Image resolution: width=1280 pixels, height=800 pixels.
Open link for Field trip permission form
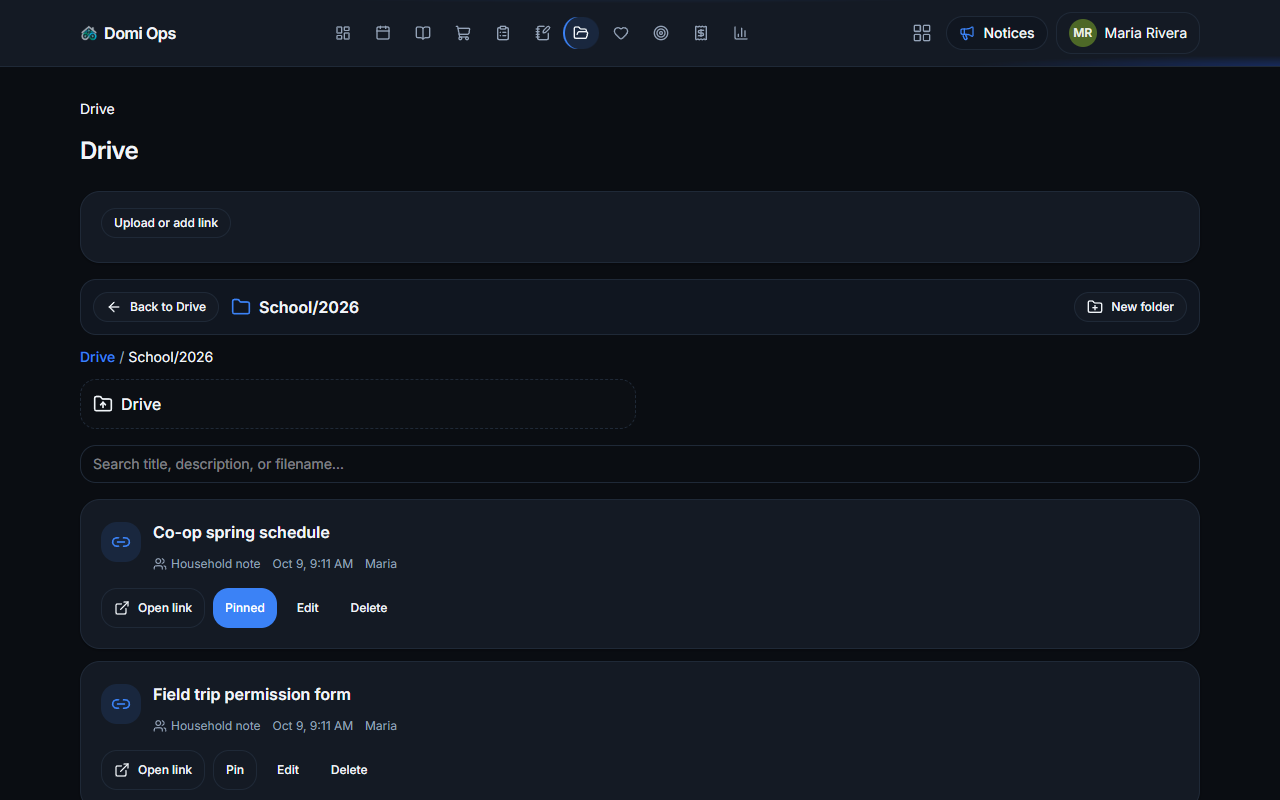tap(153, 770)
